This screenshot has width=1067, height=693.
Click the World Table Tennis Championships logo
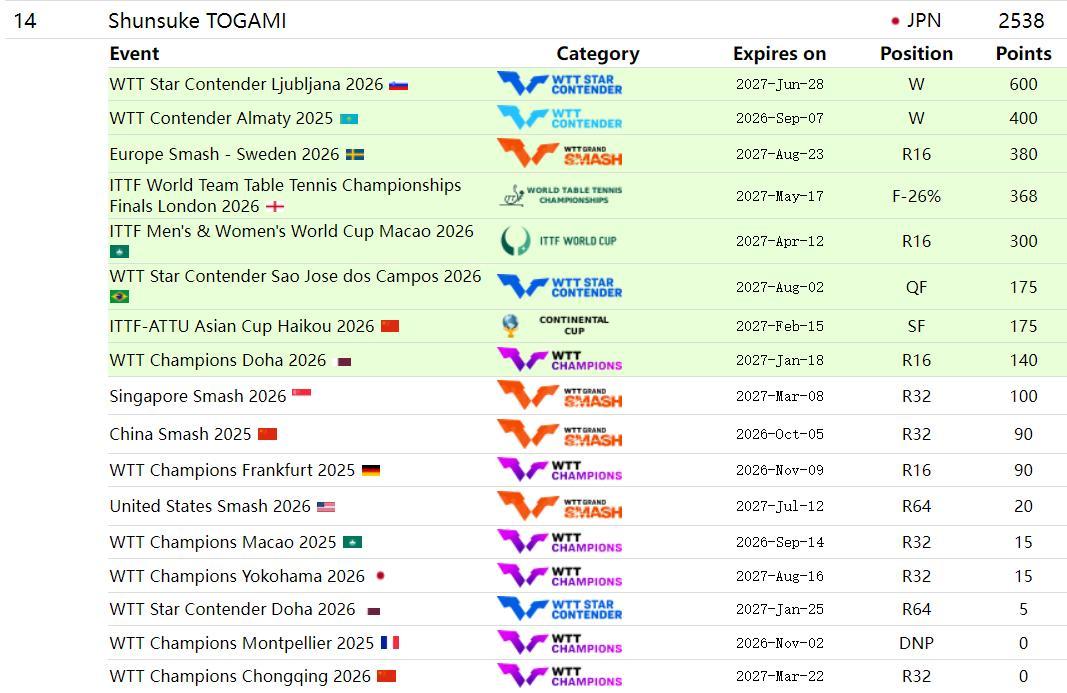pyautogui.click(x=561, y=195)
